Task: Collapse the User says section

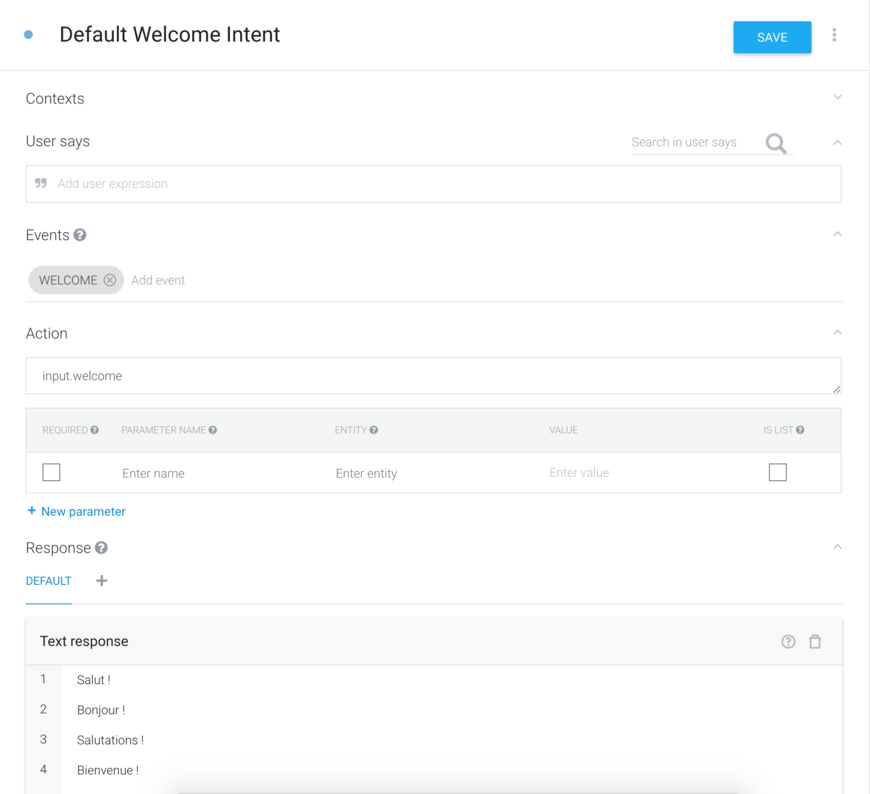Action: click(x=837, y=142)
